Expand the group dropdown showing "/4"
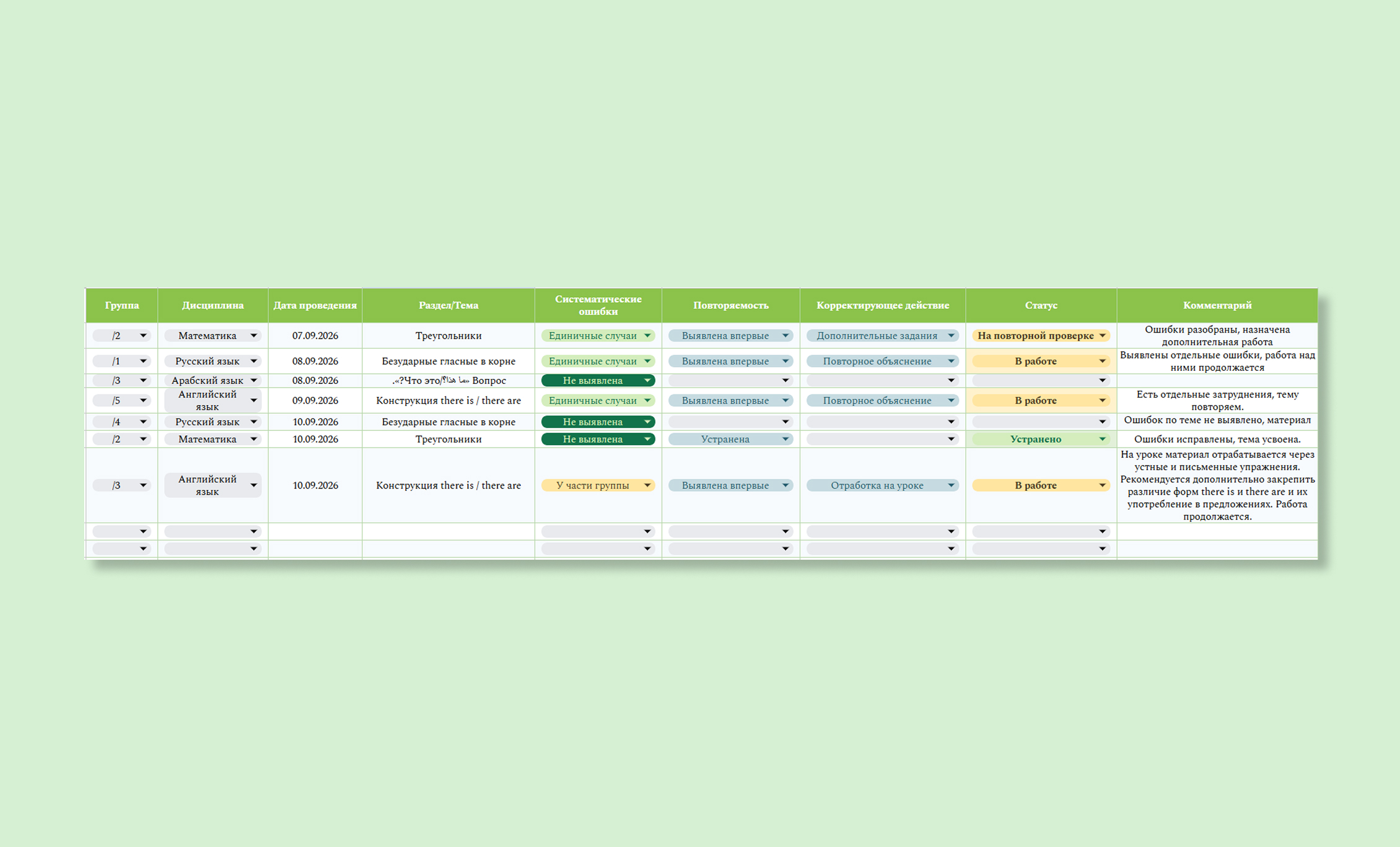 121,422
